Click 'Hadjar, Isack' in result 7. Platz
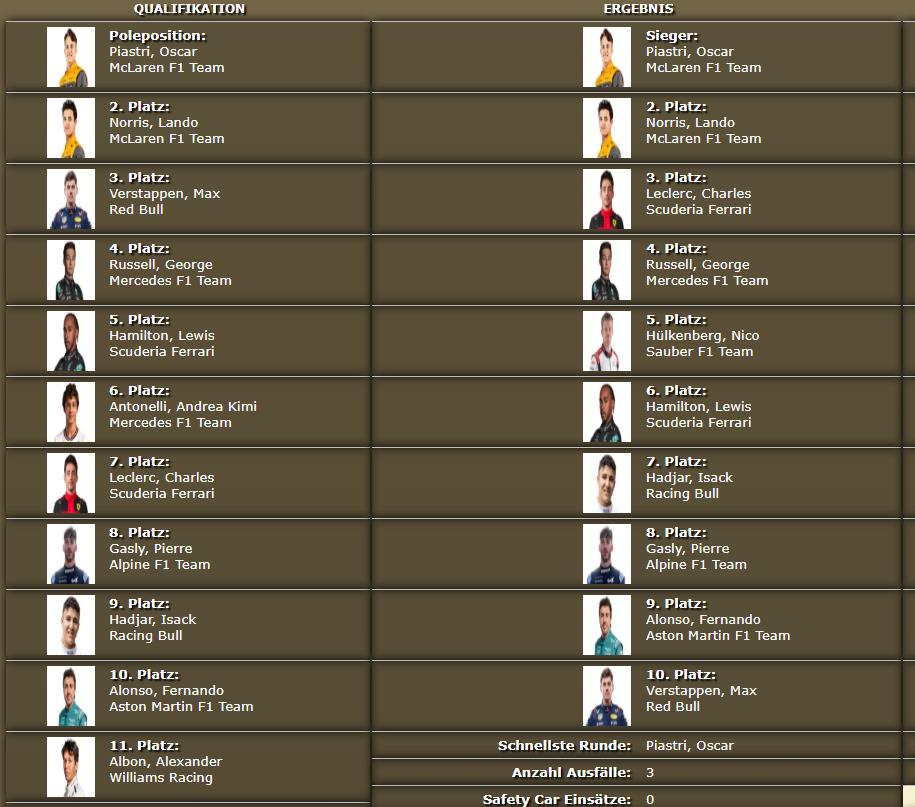915x807 pixels. [689, 478]
